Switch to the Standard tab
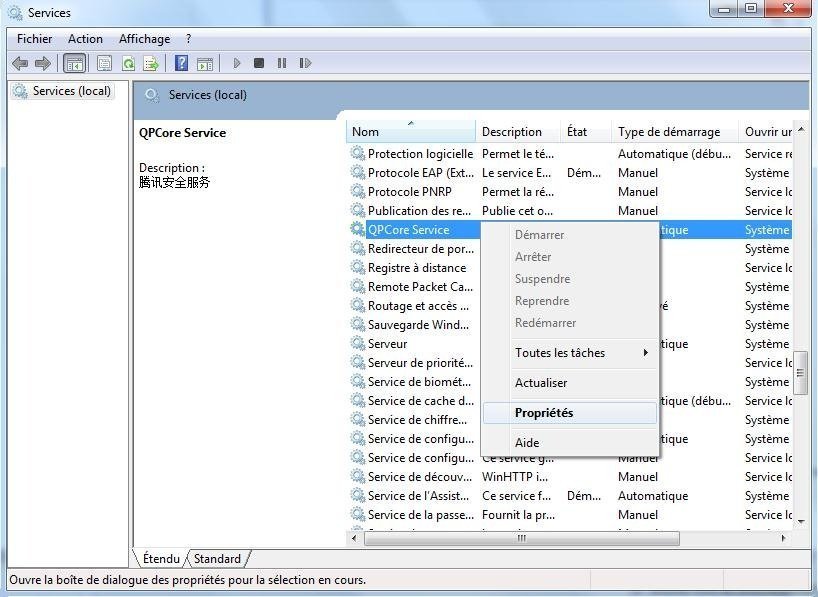Screen dimensions: 818x597 click(x=217, y=559)
